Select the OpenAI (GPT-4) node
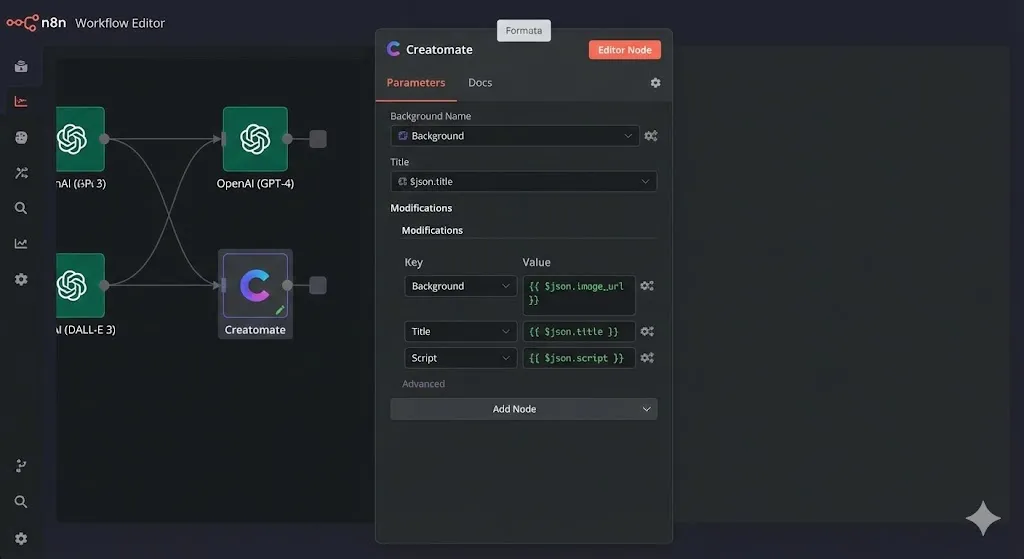Viewport: 1024px width, 559px height. tap(255, 139)
